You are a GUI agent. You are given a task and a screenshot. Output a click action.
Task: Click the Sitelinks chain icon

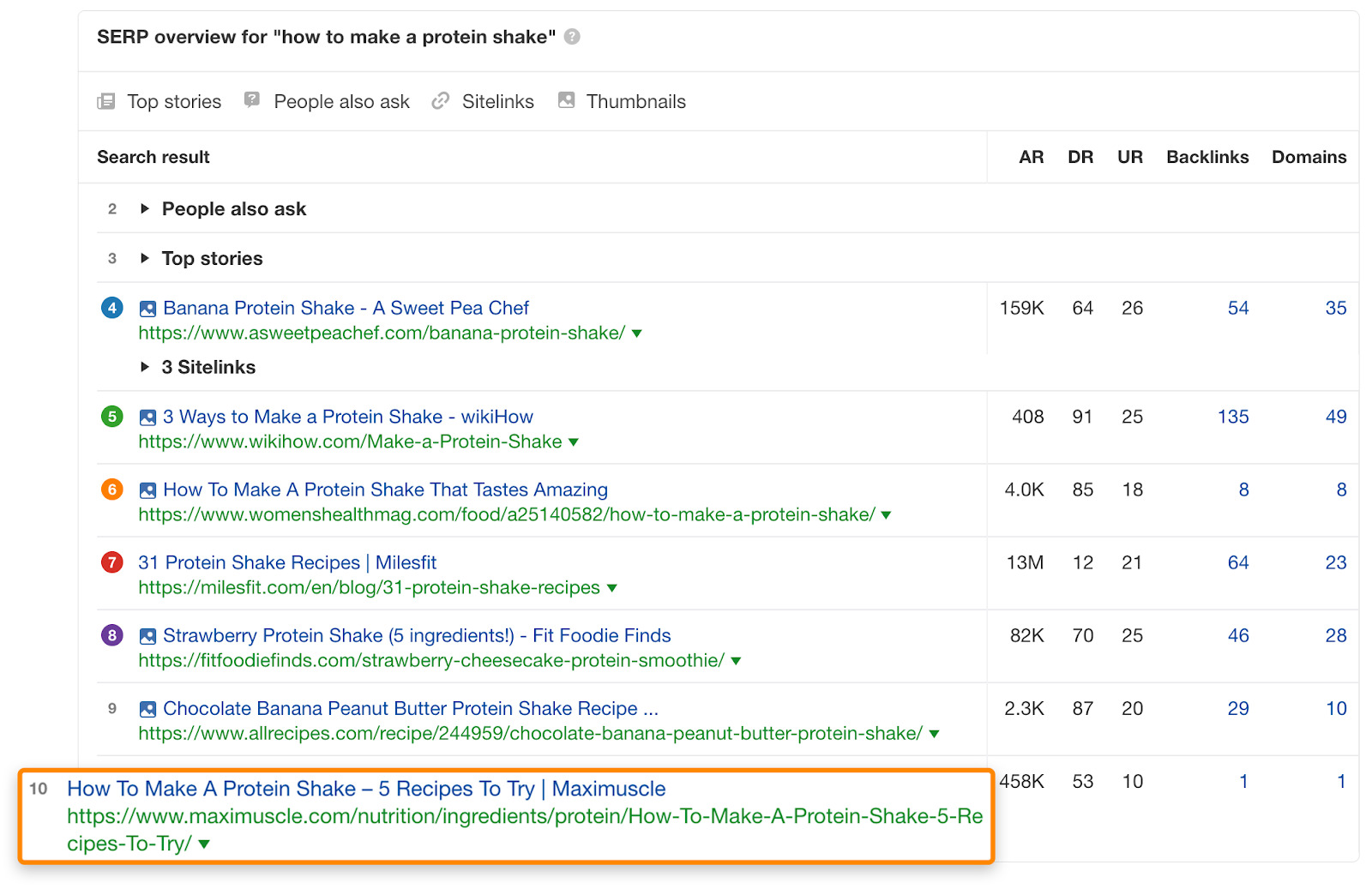[441, 100]
